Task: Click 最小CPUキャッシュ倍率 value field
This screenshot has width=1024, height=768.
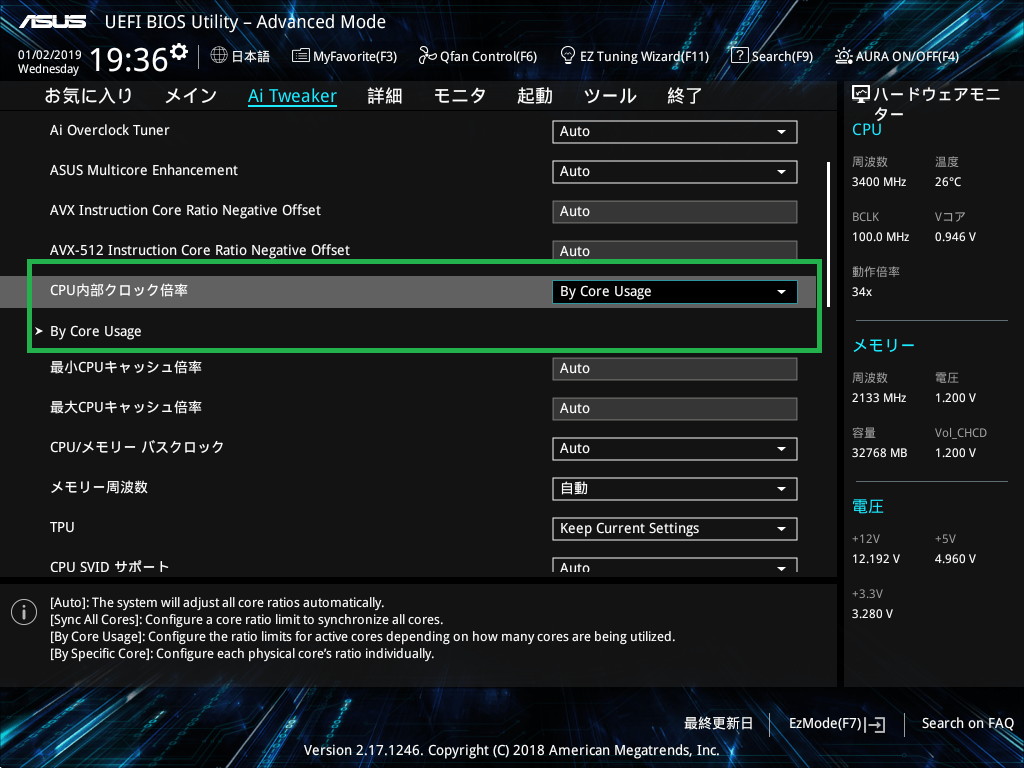Action: (675, 368)
